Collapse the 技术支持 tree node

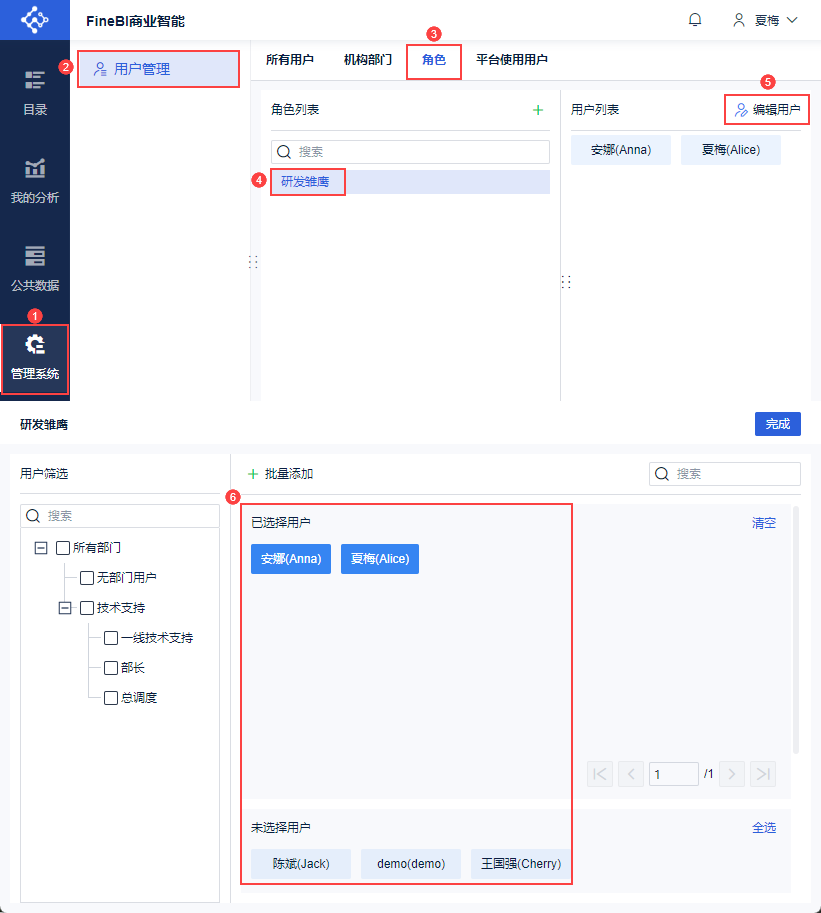pyautogui.click(x=65, y=608)
